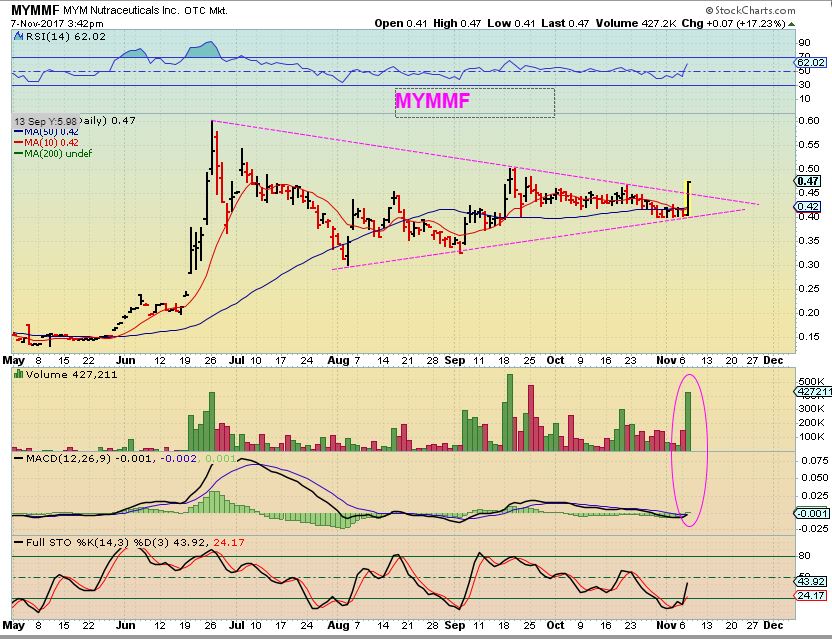
Task: Click the 0.47 last price tag
Action: click(808, 181)
